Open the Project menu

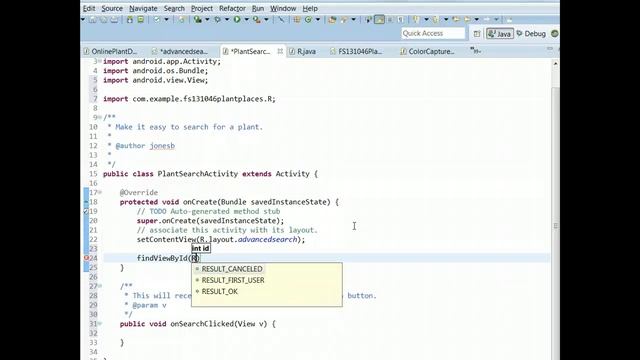click(x=202, y=8)
